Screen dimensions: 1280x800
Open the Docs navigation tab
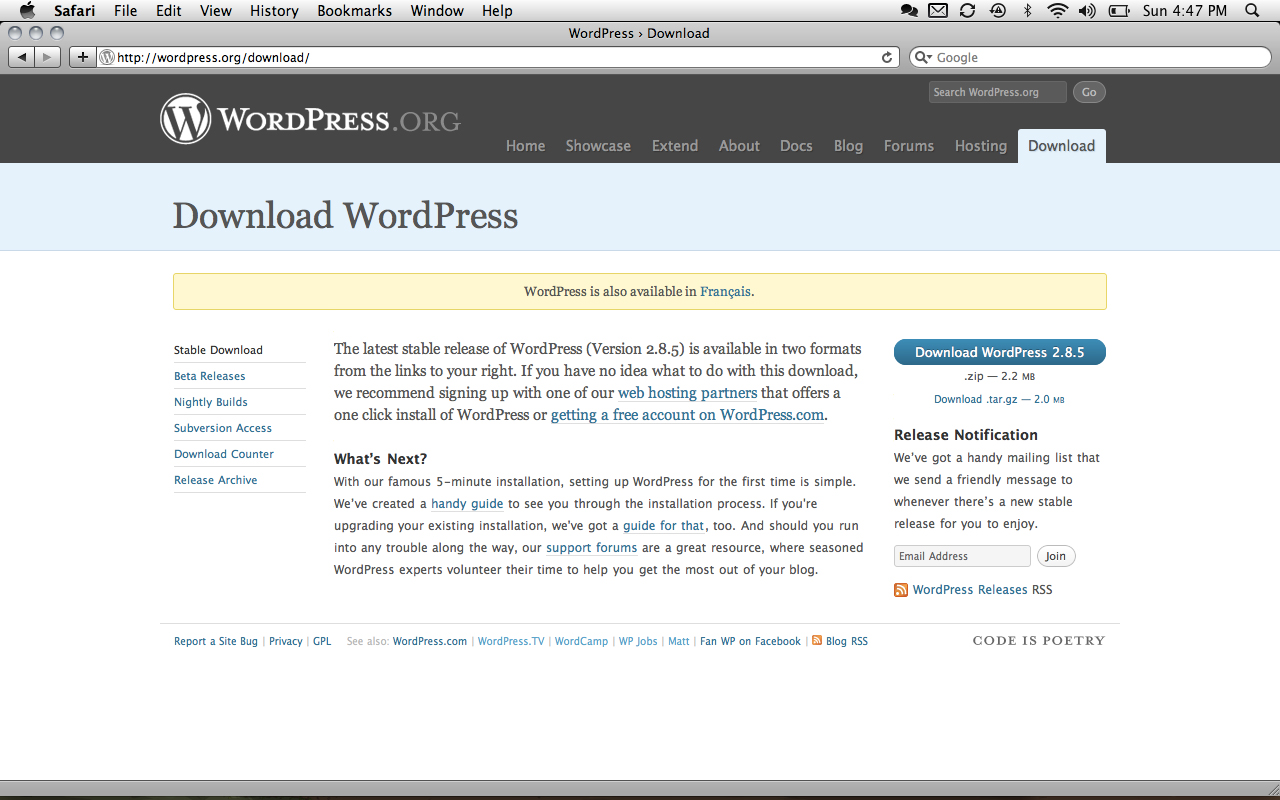tap(796, 146)
